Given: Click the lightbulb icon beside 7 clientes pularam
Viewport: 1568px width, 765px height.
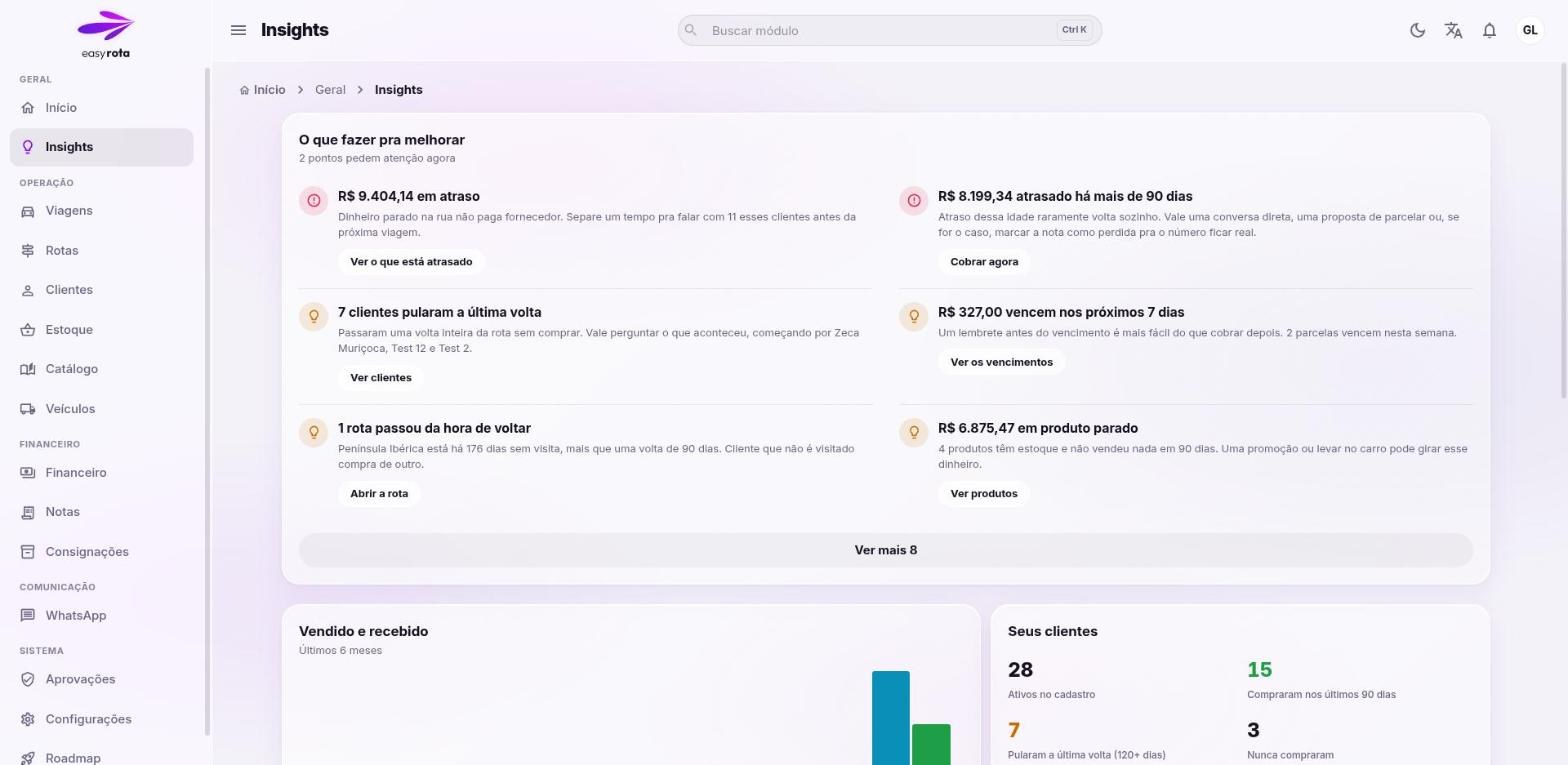Looking at the screenshot, I should click(x=313, y=317).
